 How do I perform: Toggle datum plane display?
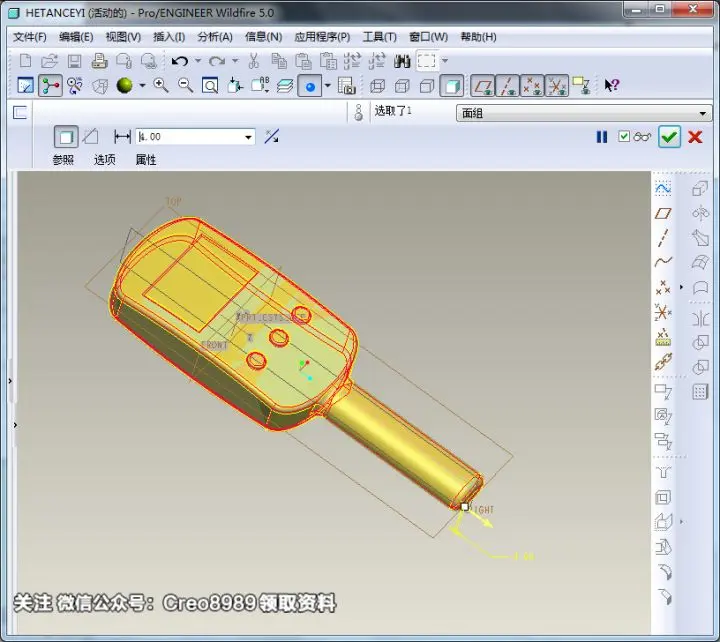point(483,86)
